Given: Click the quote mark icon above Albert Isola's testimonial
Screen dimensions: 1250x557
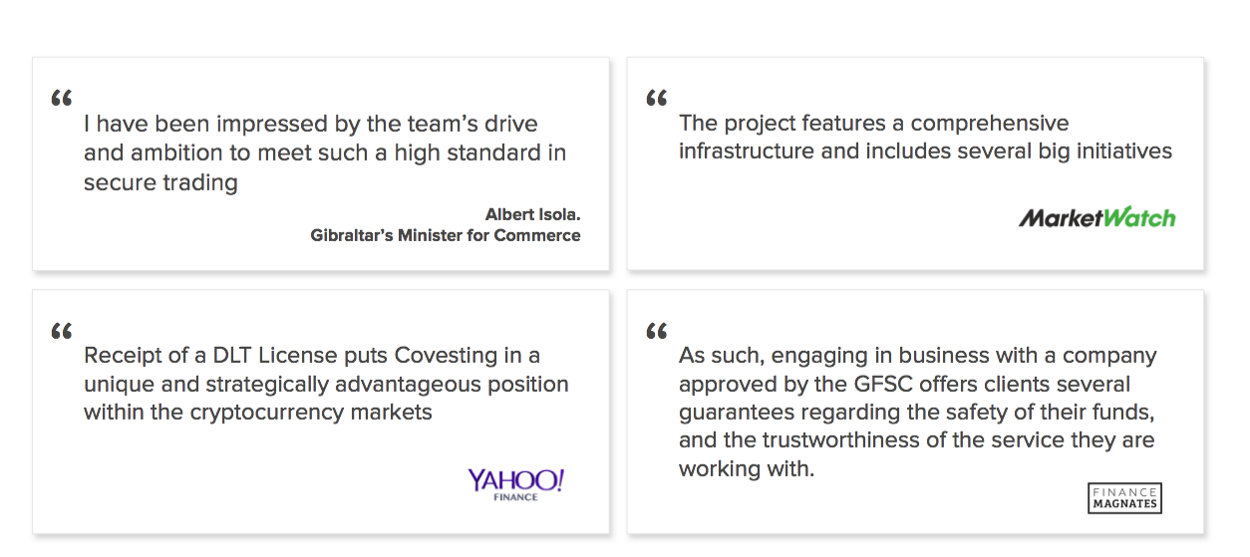Looking at the screenshot, I should point(61,99).
